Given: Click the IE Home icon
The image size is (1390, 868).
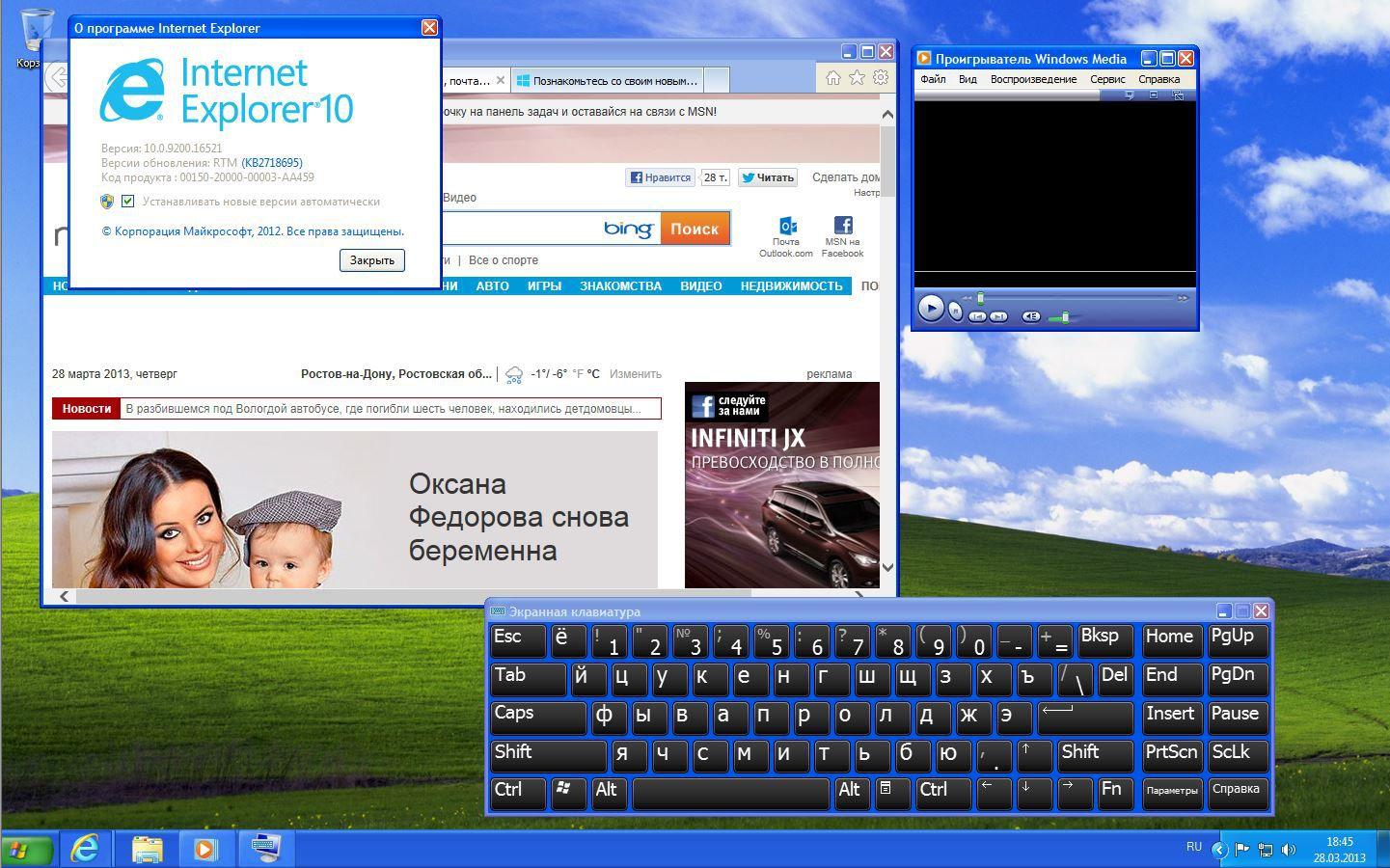Looking at the screenshot, I should (x=832, y=78).
